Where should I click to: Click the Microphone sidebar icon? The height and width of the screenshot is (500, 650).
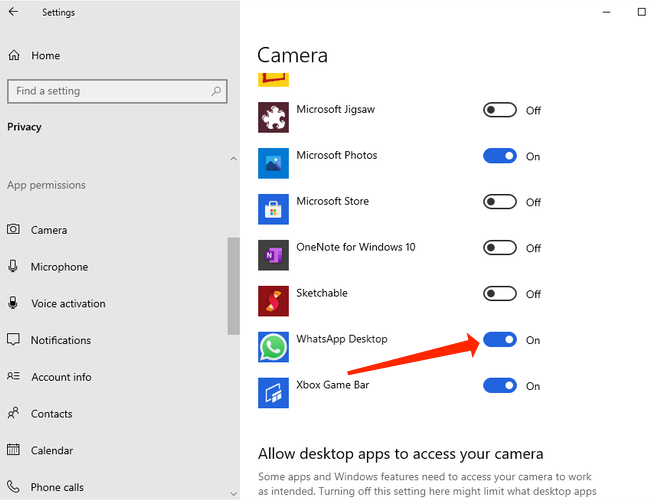point(13,266)
